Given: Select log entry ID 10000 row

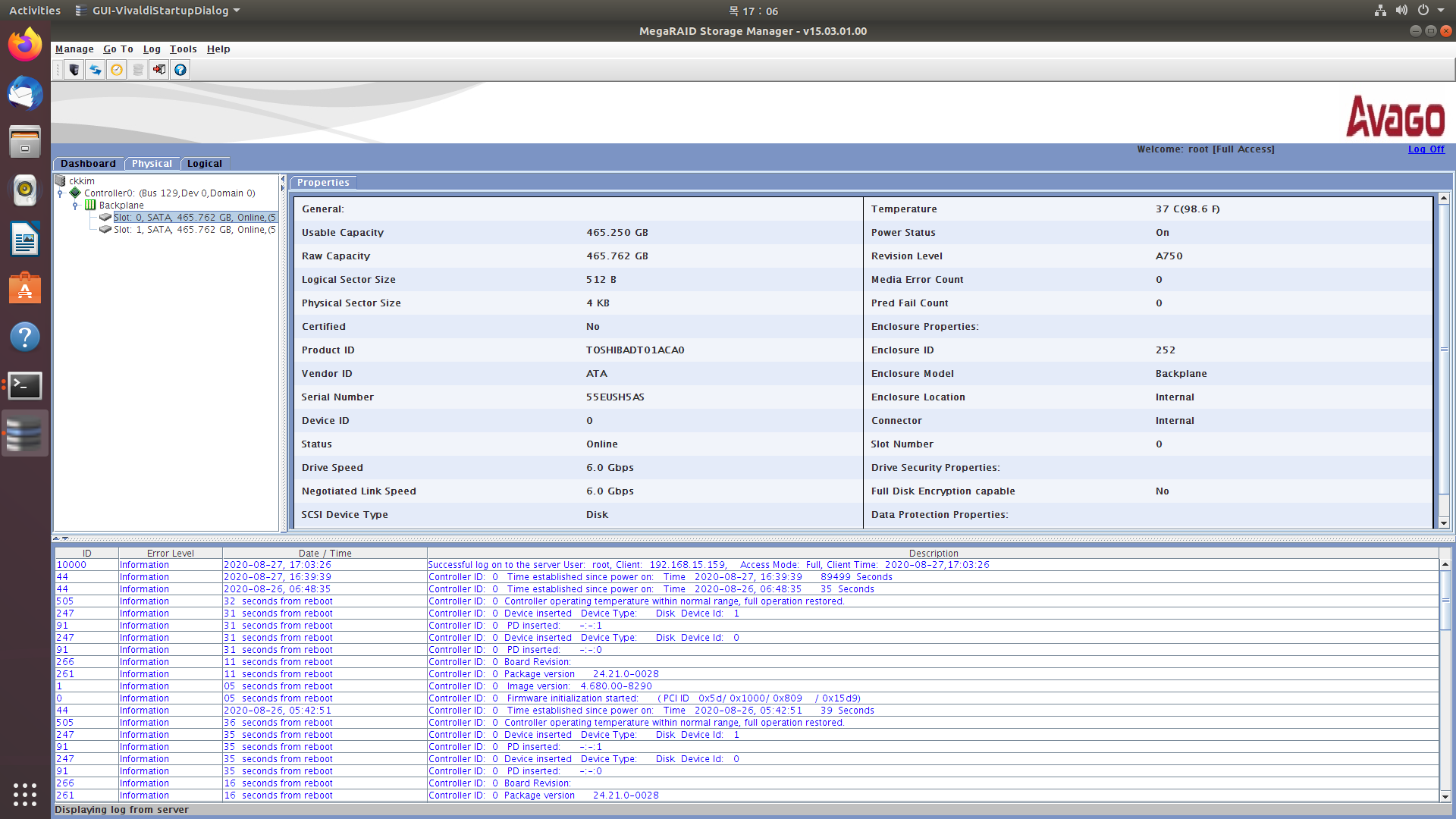Looking at the screenshot, I should 72,565.
